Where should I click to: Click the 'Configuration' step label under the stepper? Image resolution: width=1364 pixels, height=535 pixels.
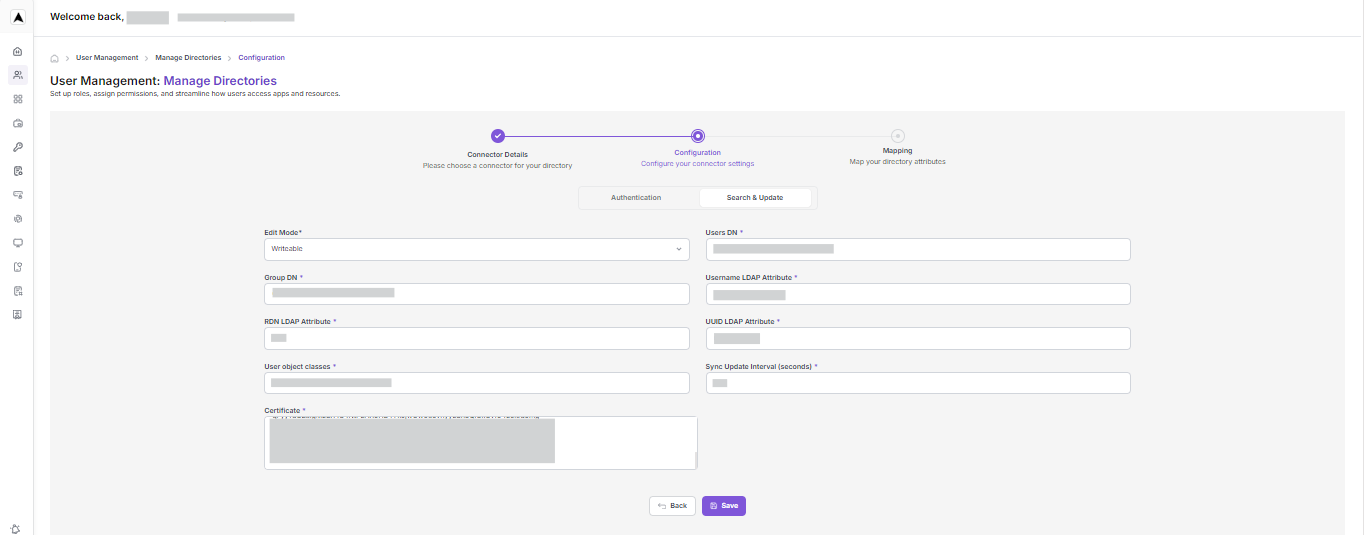pyautogui.click(x=697, y=153)
